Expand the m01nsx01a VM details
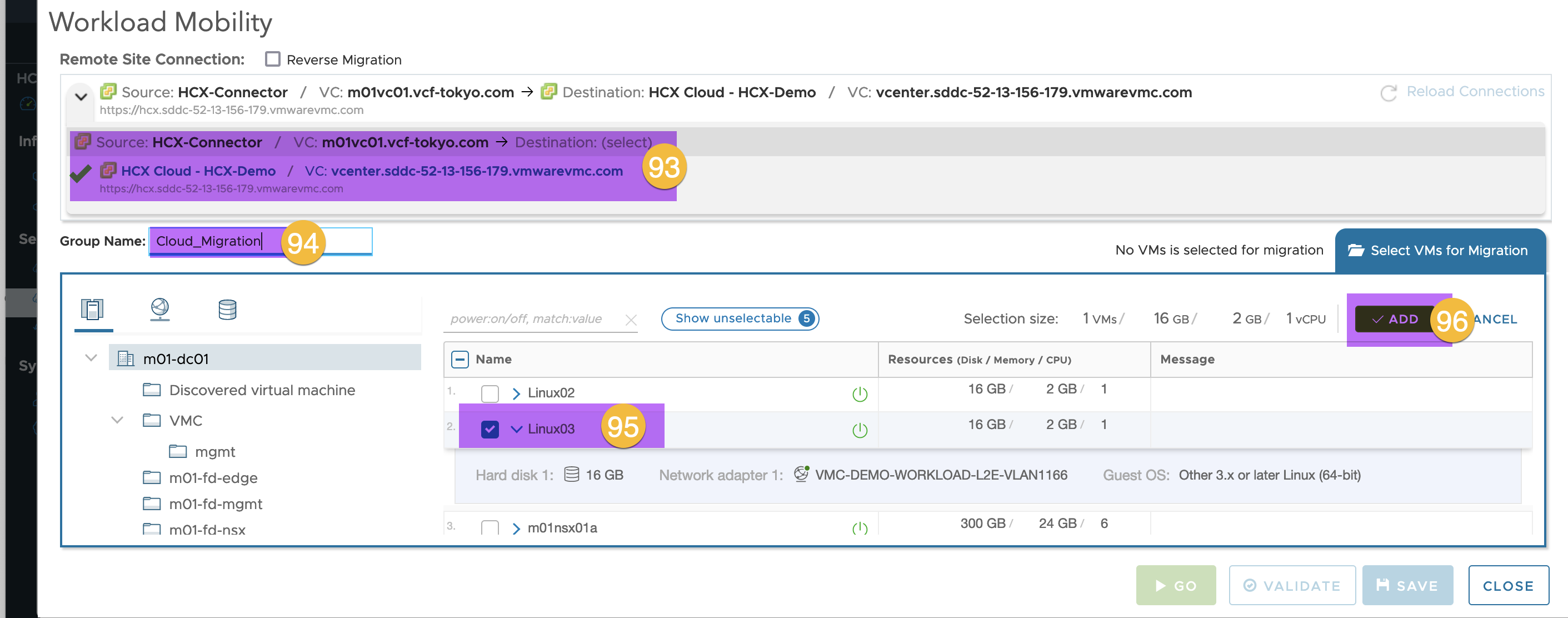The height and width of the screenshot is (618, 1568). pos(516,528)
